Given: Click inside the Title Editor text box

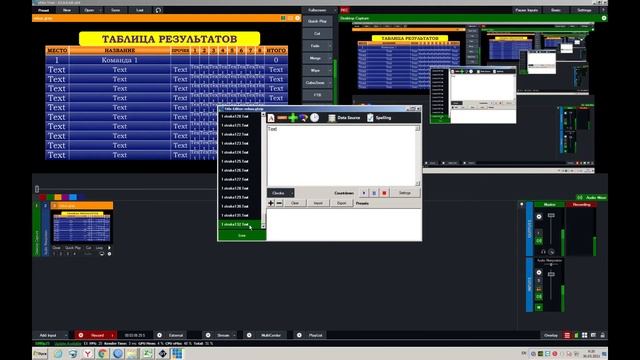Looking at the screenshot, I should point(341,156).
